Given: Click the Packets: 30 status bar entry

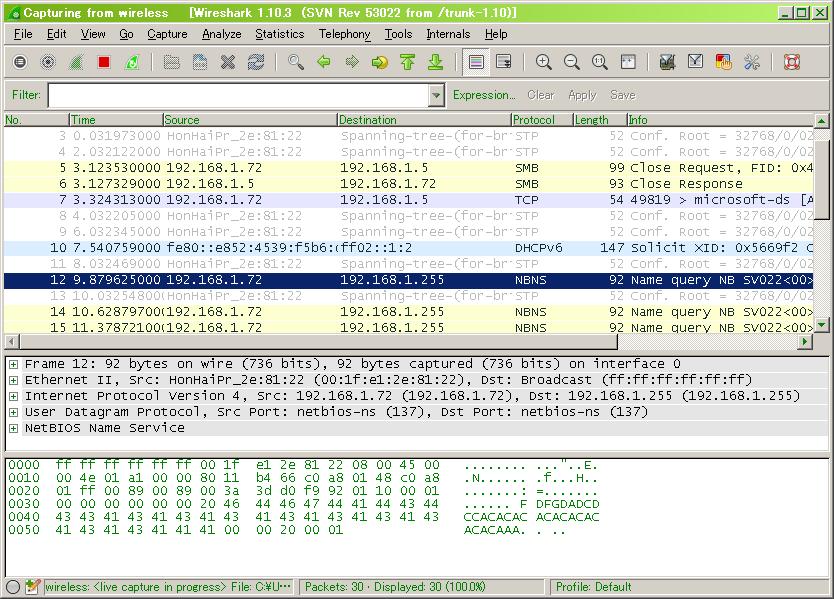Looking at the screenshot, I should [x=395, y=587].
